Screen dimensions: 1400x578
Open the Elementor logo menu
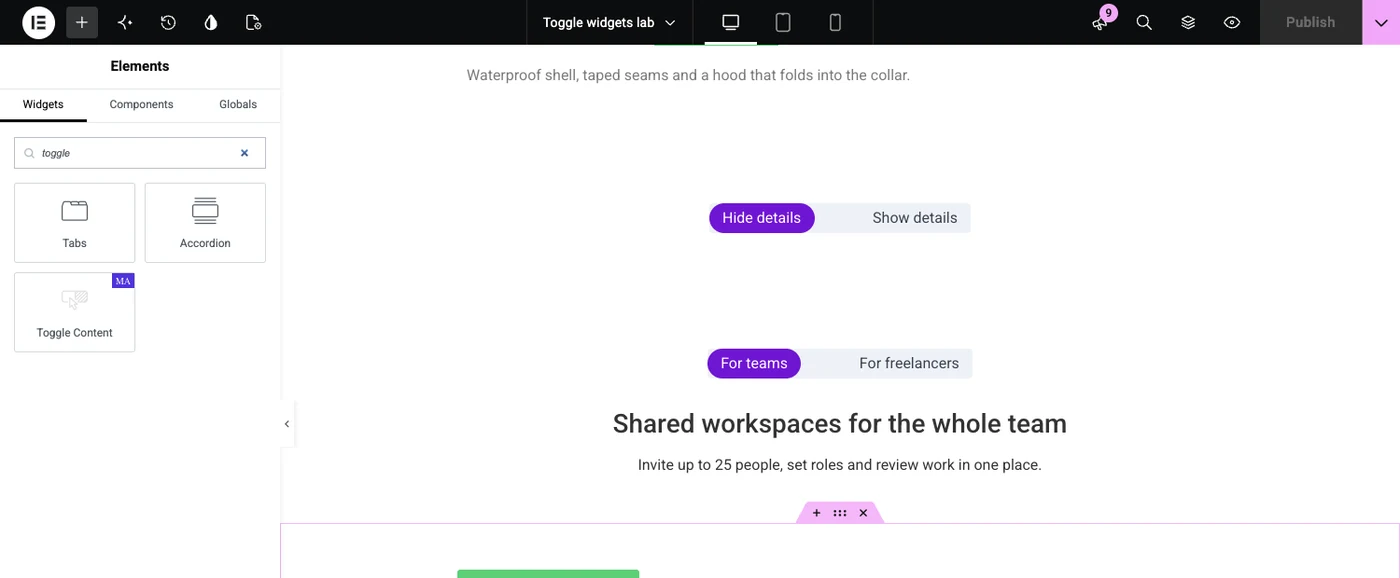tap(38, 22)
